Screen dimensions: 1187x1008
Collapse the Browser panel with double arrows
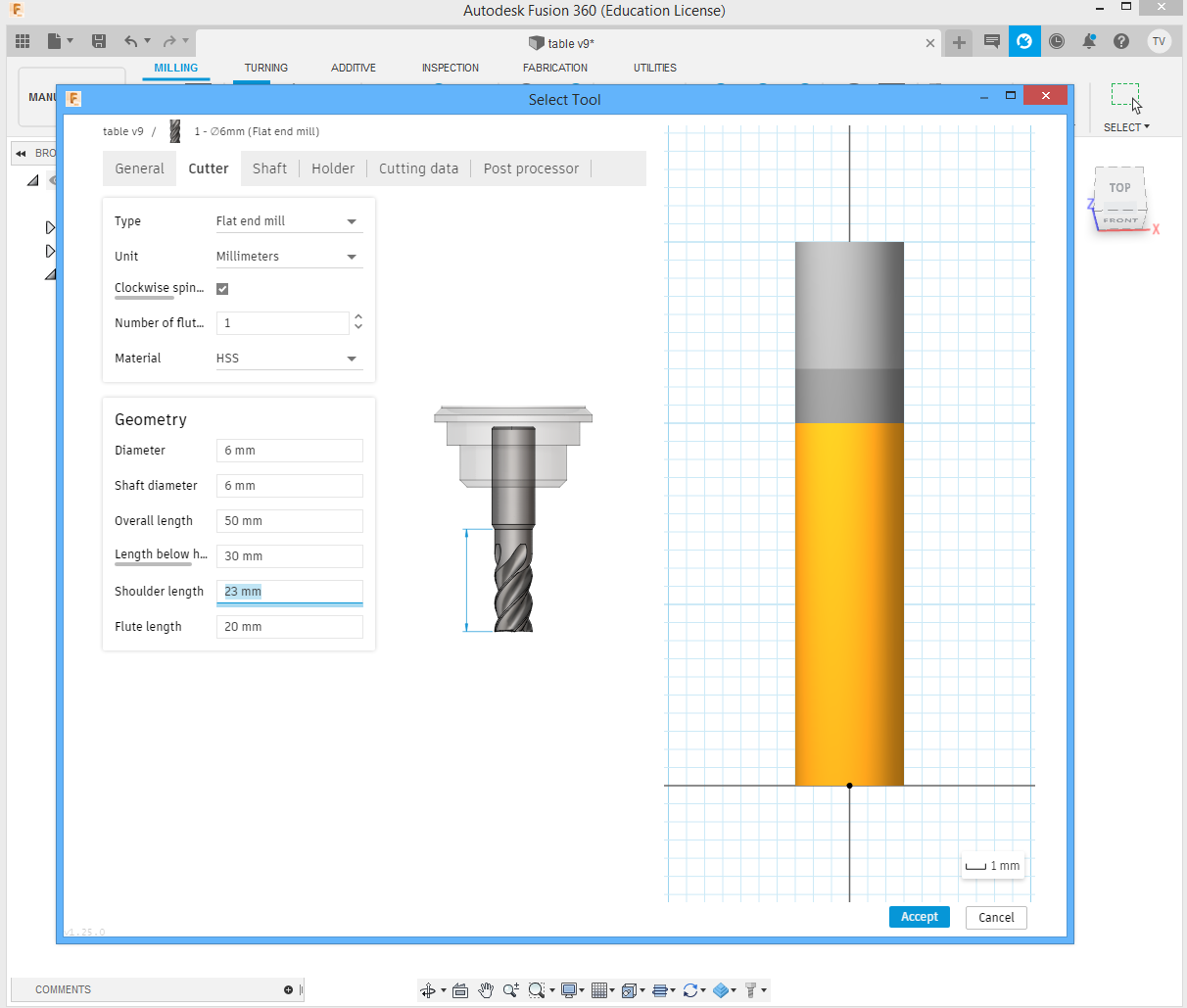coord(21,153)
